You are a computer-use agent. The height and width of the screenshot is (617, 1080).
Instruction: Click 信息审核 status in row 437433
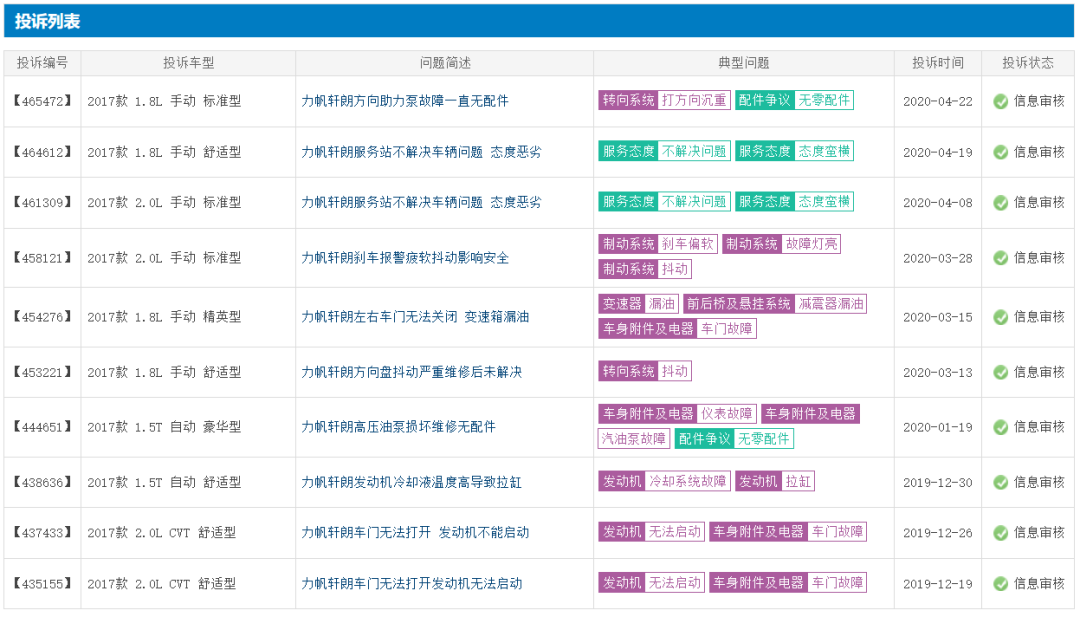click(x=1039, y=532)
